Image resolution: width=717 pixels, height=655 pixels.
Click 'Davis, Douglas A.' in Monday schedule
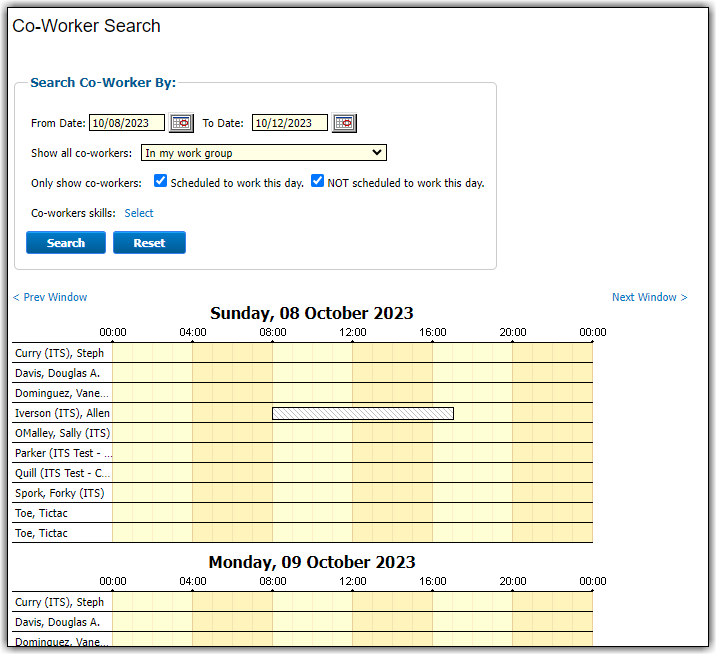click(x=57, y=623)
